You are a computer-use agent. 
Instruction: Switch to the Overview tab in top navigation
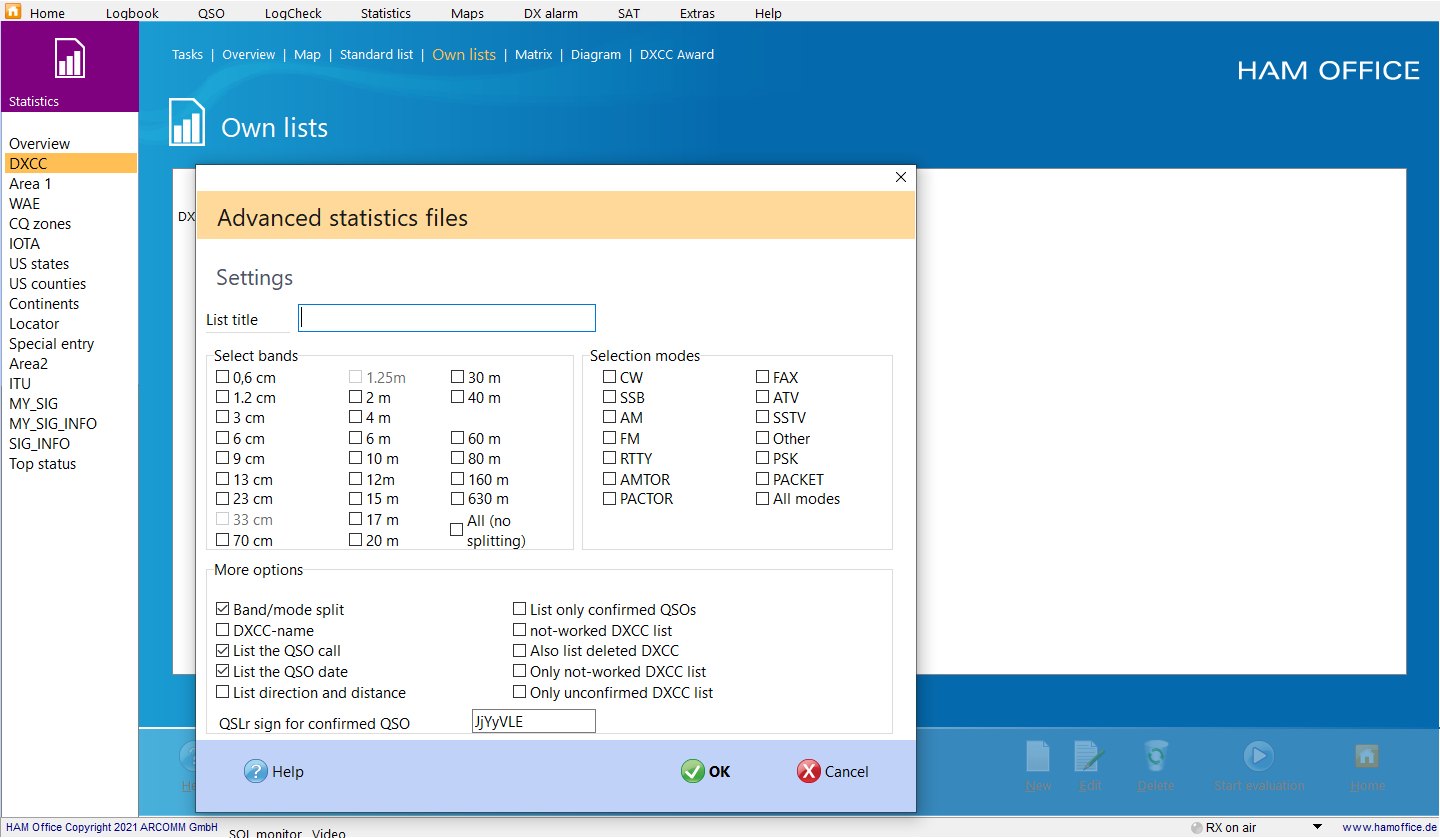tap(248, 55)
